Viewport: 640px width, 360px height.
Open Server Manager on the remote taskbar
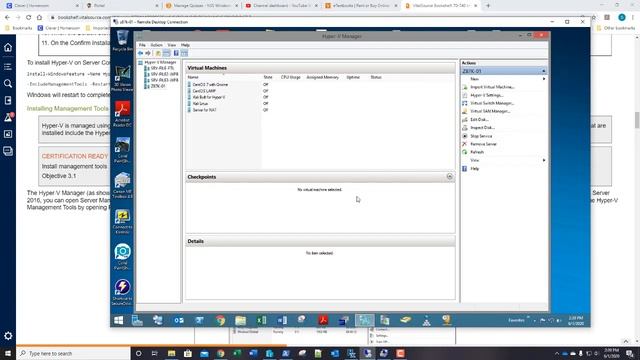(x=138, y=320)
